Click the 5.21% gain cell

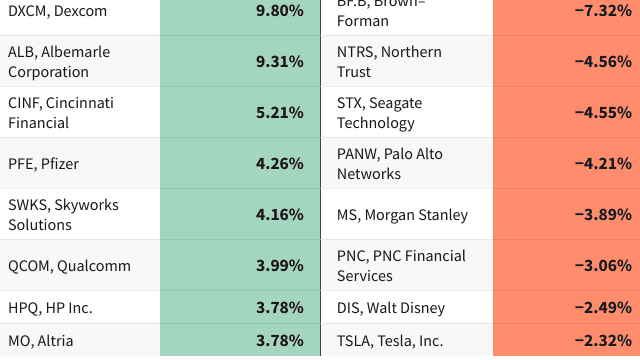click(240, 112)
